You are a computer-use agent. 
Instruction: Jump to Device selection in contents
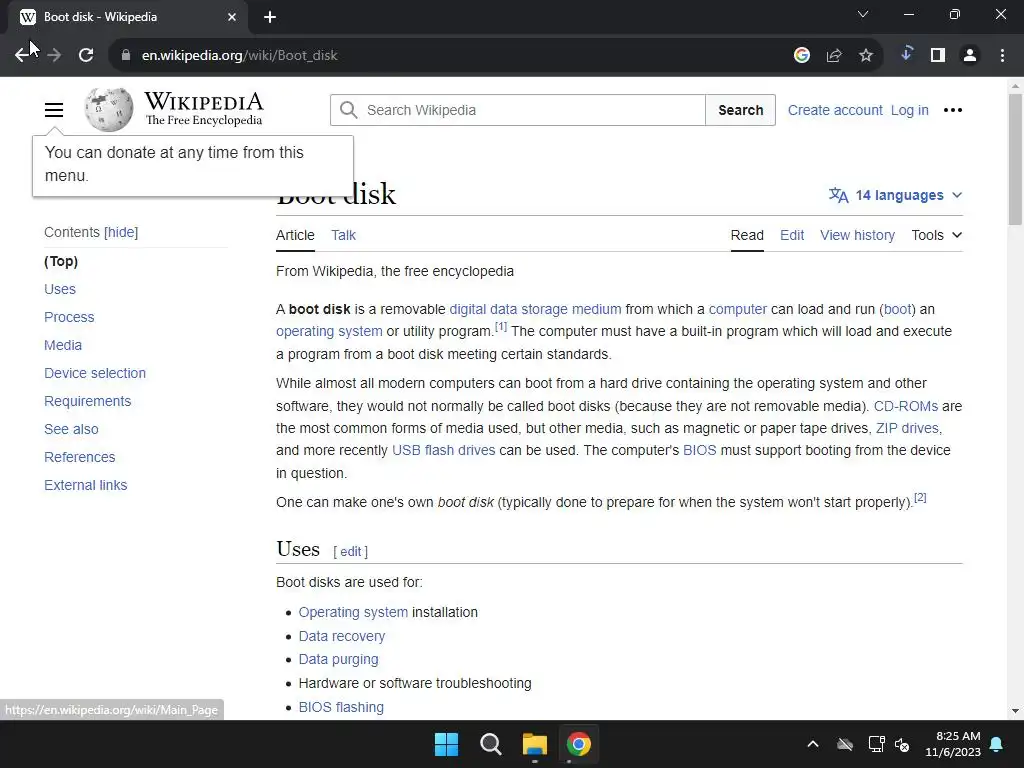pos(95,374)
